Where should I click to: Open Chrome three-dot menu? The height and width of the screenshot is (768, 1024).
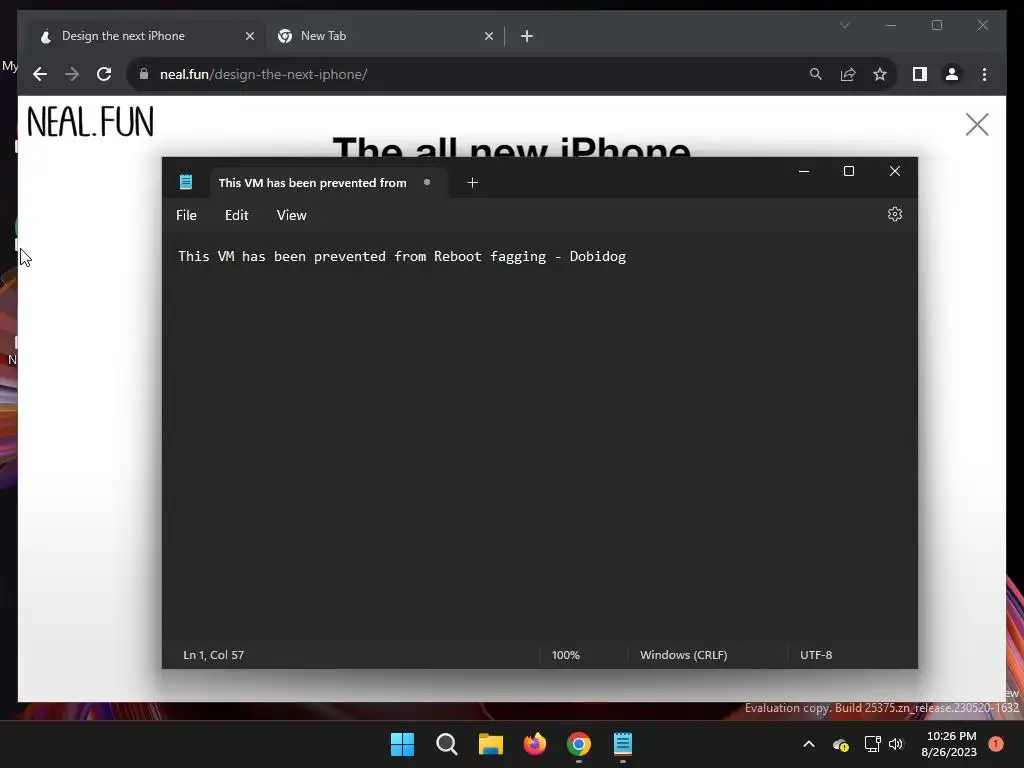click(984, 74)
